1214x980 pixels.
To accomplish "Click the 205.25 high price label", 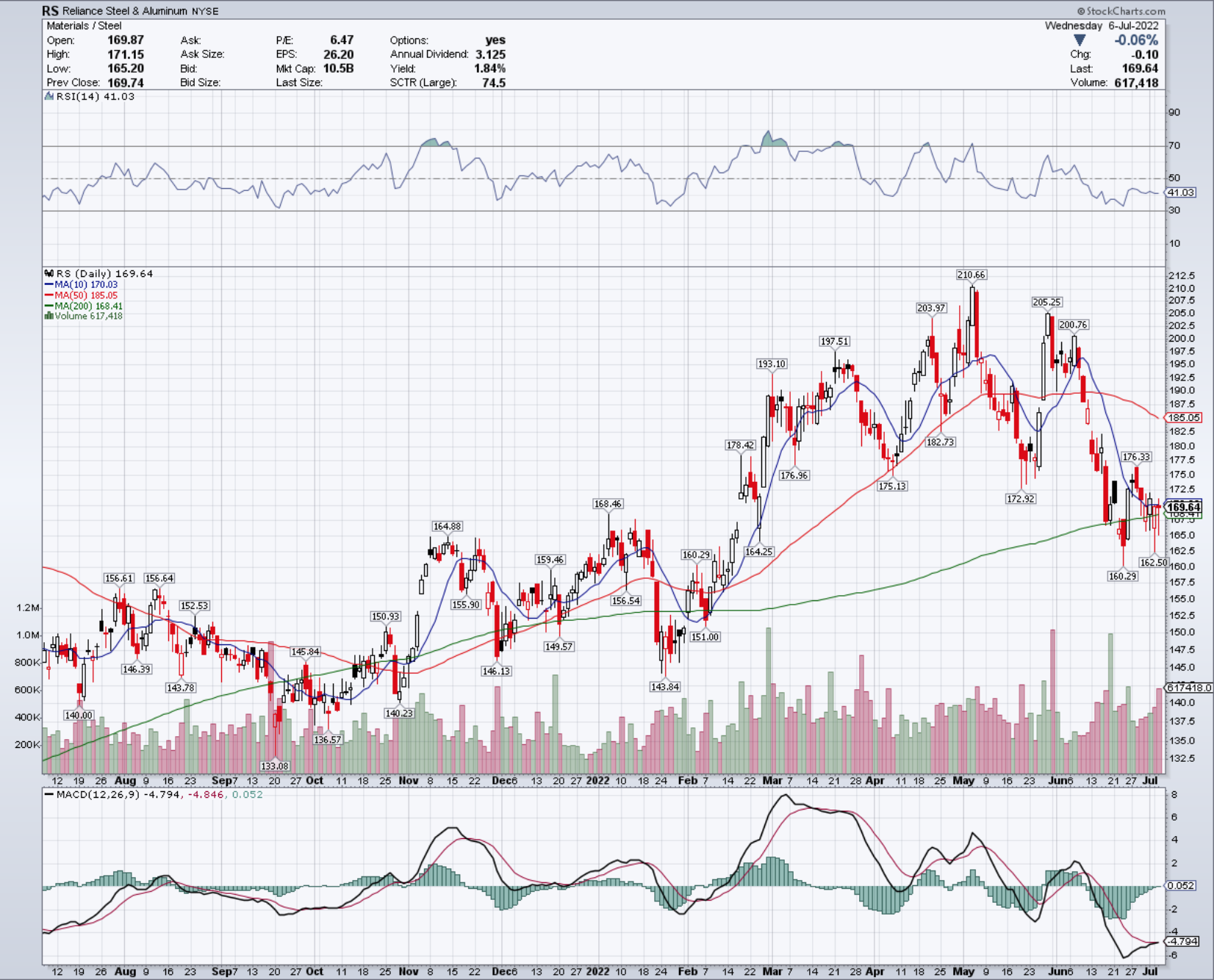I will (1046, 302).
